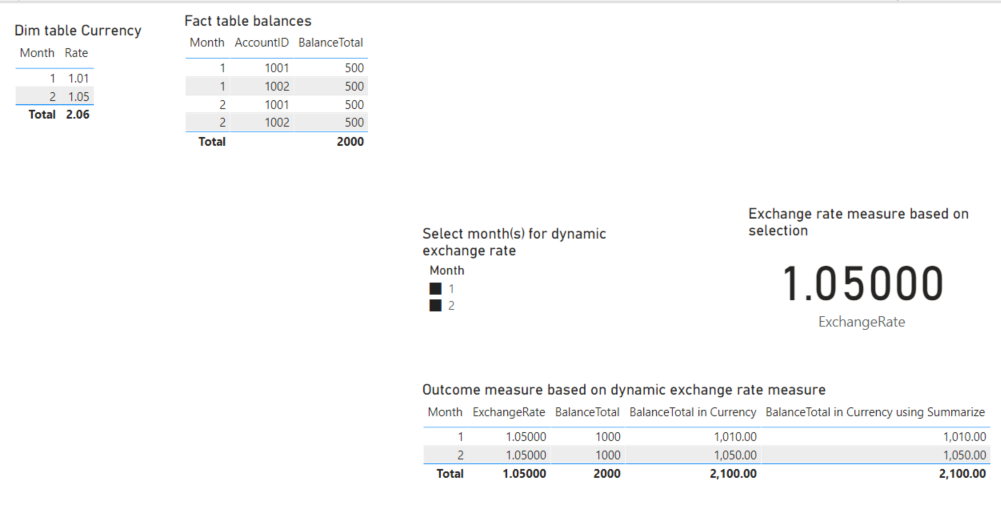
Task: Click the 1.05 rate cell in Dim table
Action: [79, 97]
